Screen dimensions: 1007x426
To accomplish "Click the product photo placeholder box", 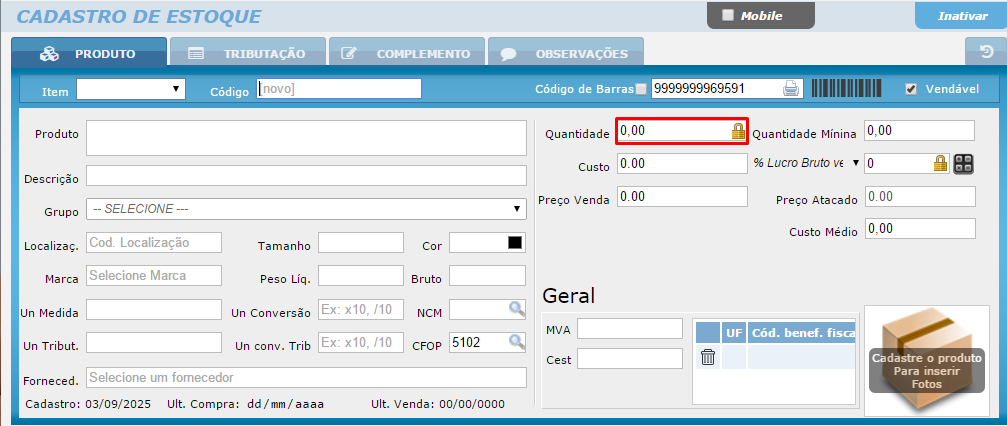I will pyautogui.click(x=926, y=361).
